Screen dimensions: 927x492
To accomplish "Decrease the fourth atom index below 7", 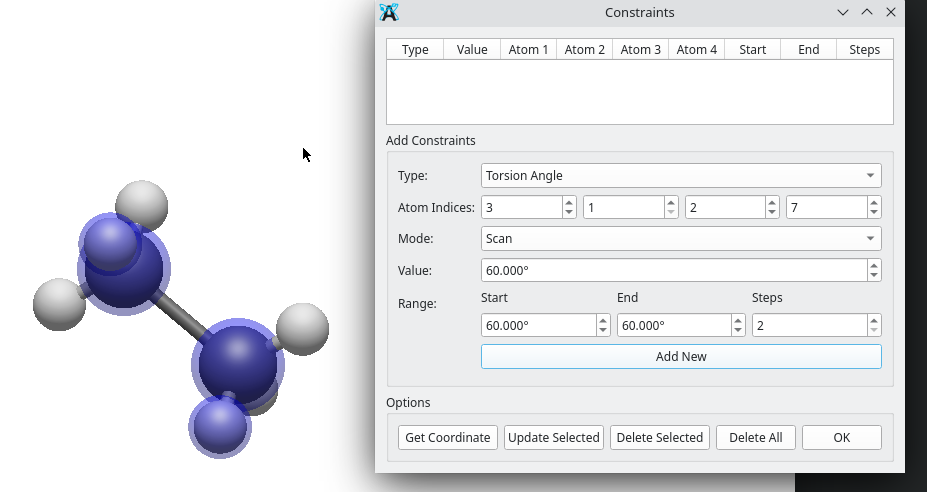I will 874,212.
